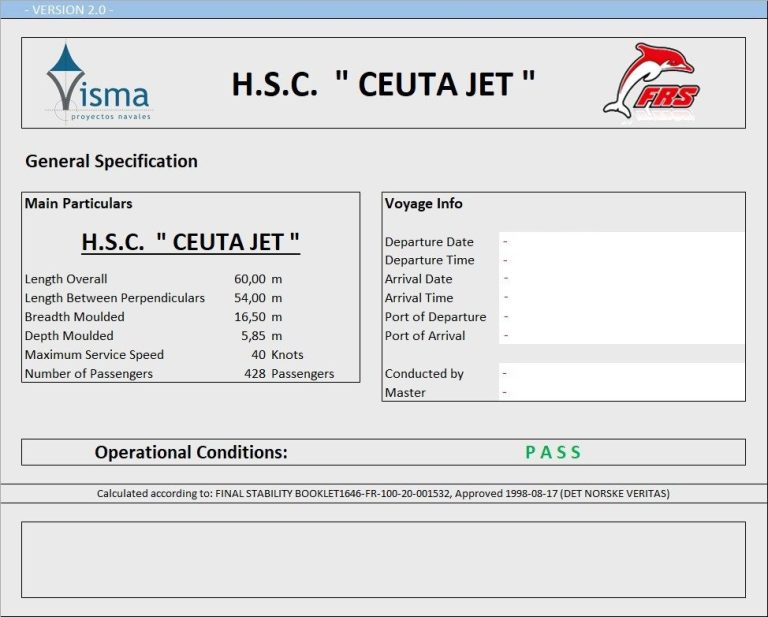Viewport: 768px width, 617px height.
Task: Click the 'Main Particulars' heading
Action: [78, 203]
